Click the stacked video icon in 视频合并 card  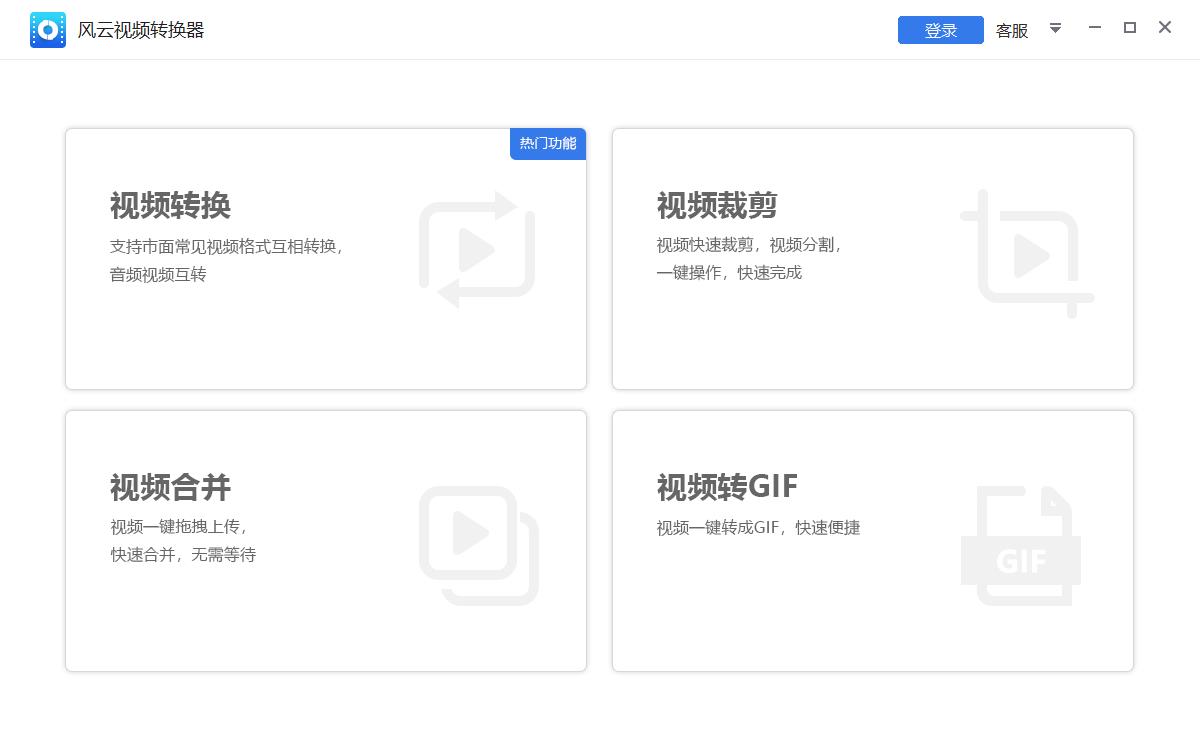click(478, 542)
